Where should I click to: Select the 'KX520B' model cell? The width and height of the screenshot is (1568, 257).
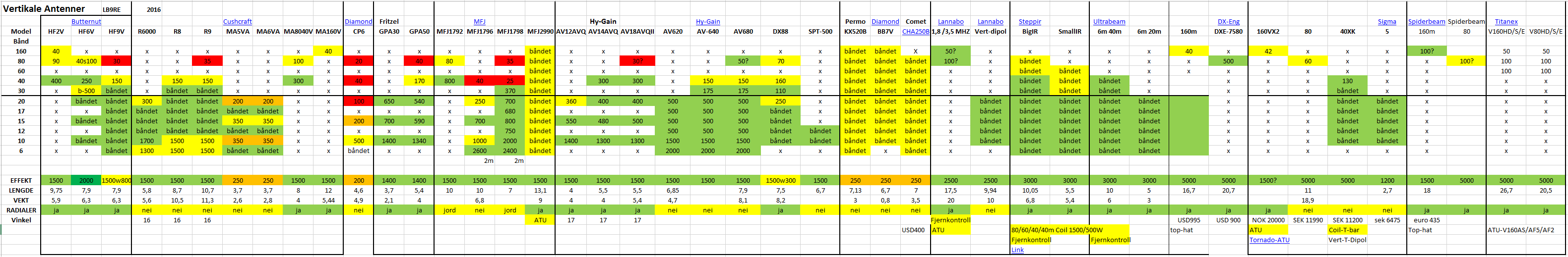tap(855, 32)
